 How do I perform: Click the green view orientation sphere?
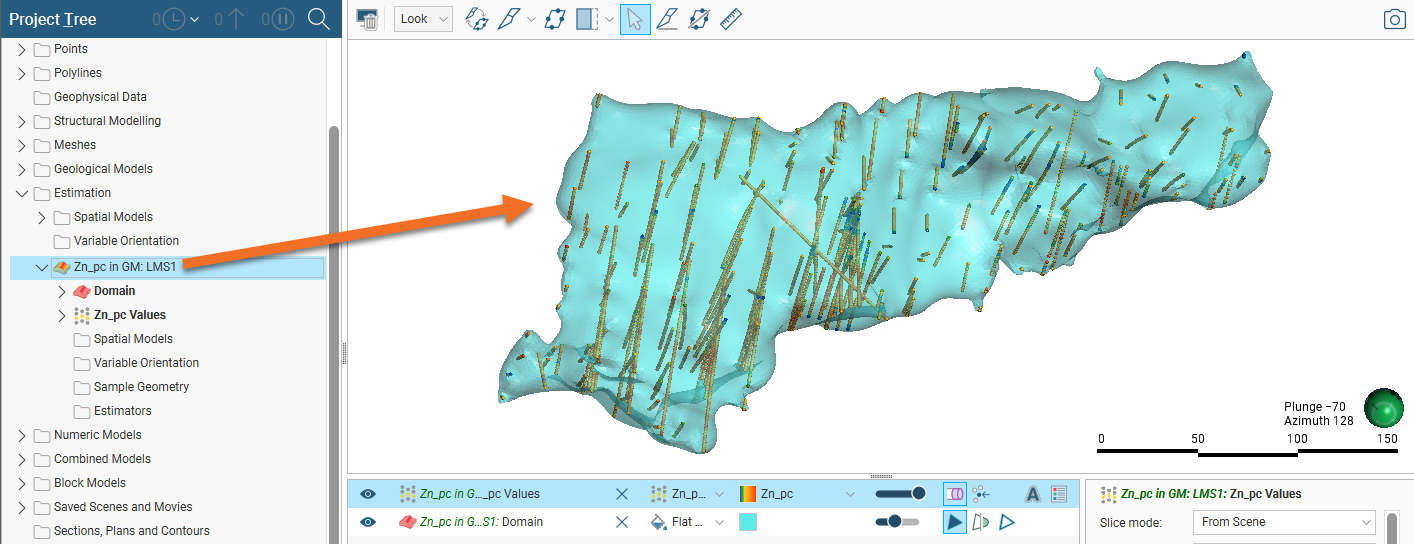[x=1385, y=409]
